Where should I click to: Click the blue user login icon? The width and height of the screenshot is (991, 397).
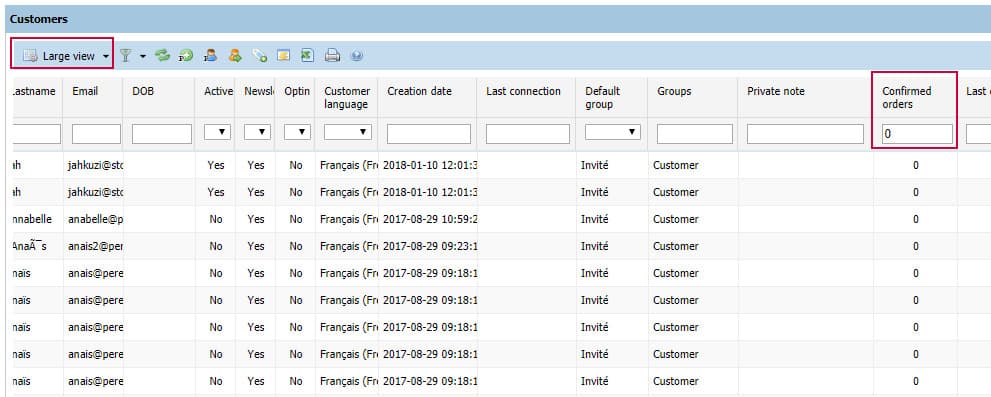pyautogui.click(x=210, y=56)
